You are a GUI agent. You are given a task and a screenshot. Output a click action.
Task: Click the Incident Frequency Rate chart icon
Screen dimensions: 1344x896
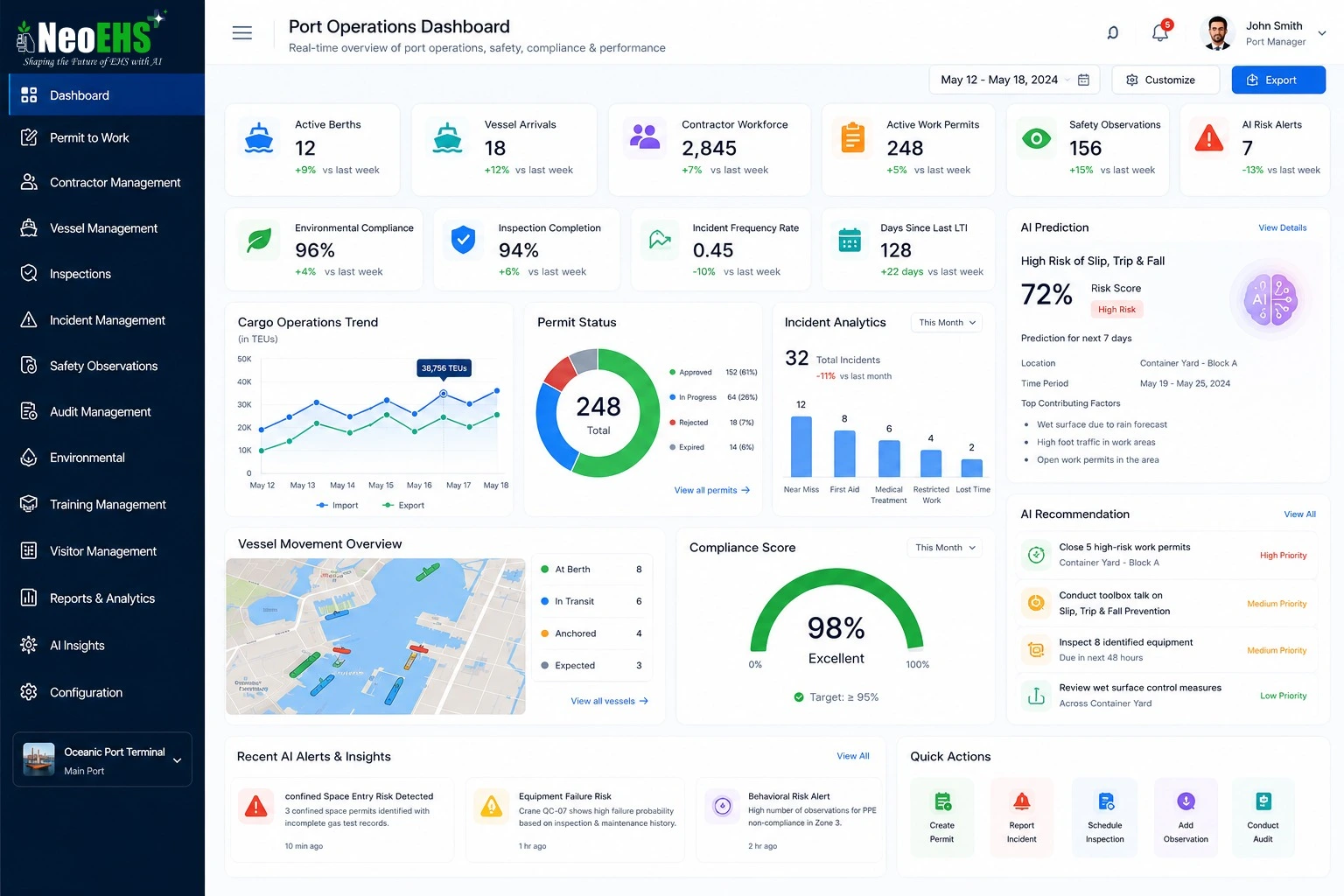point(660,239)
